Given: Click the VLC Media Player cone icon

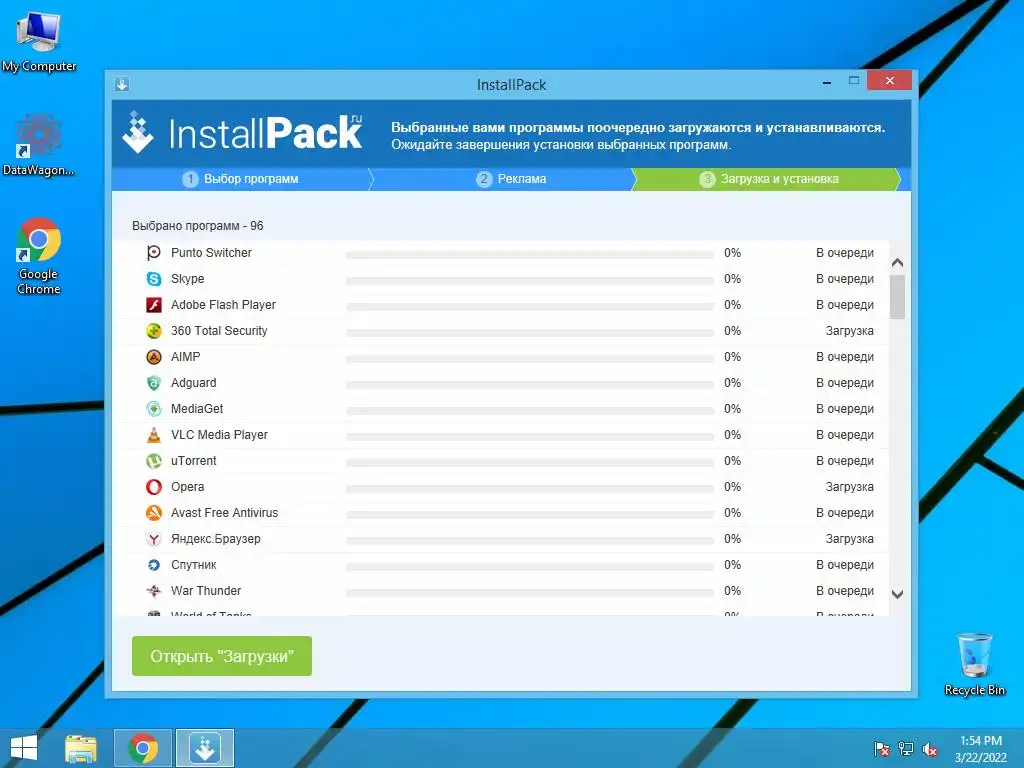Looking at the screenshot, I should point(153,435).
